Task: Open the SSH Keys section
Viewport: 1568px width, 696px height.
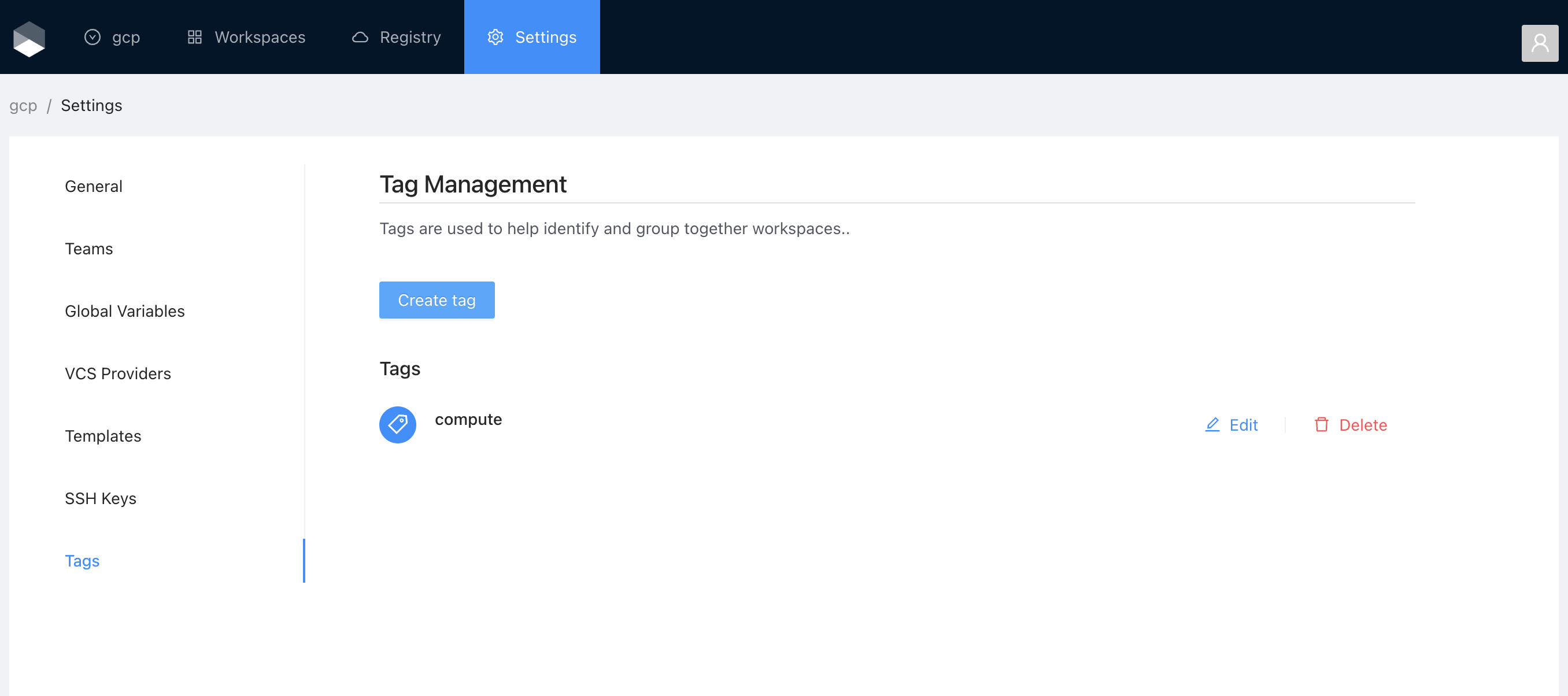Action: coord(101,498)
